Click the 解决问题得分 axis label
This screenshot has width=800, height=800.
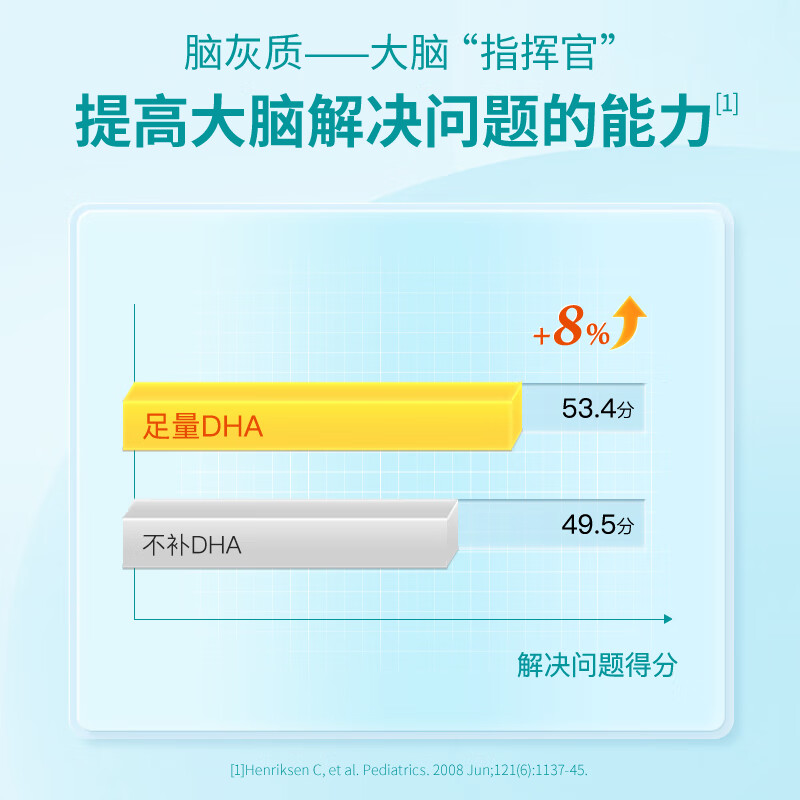click(x=597, y=665)
